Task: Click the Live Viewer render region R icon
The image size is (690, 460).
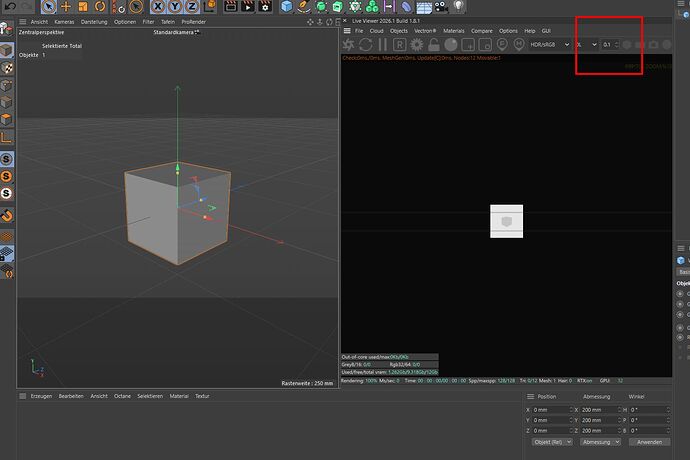Action: click(400, 44)
